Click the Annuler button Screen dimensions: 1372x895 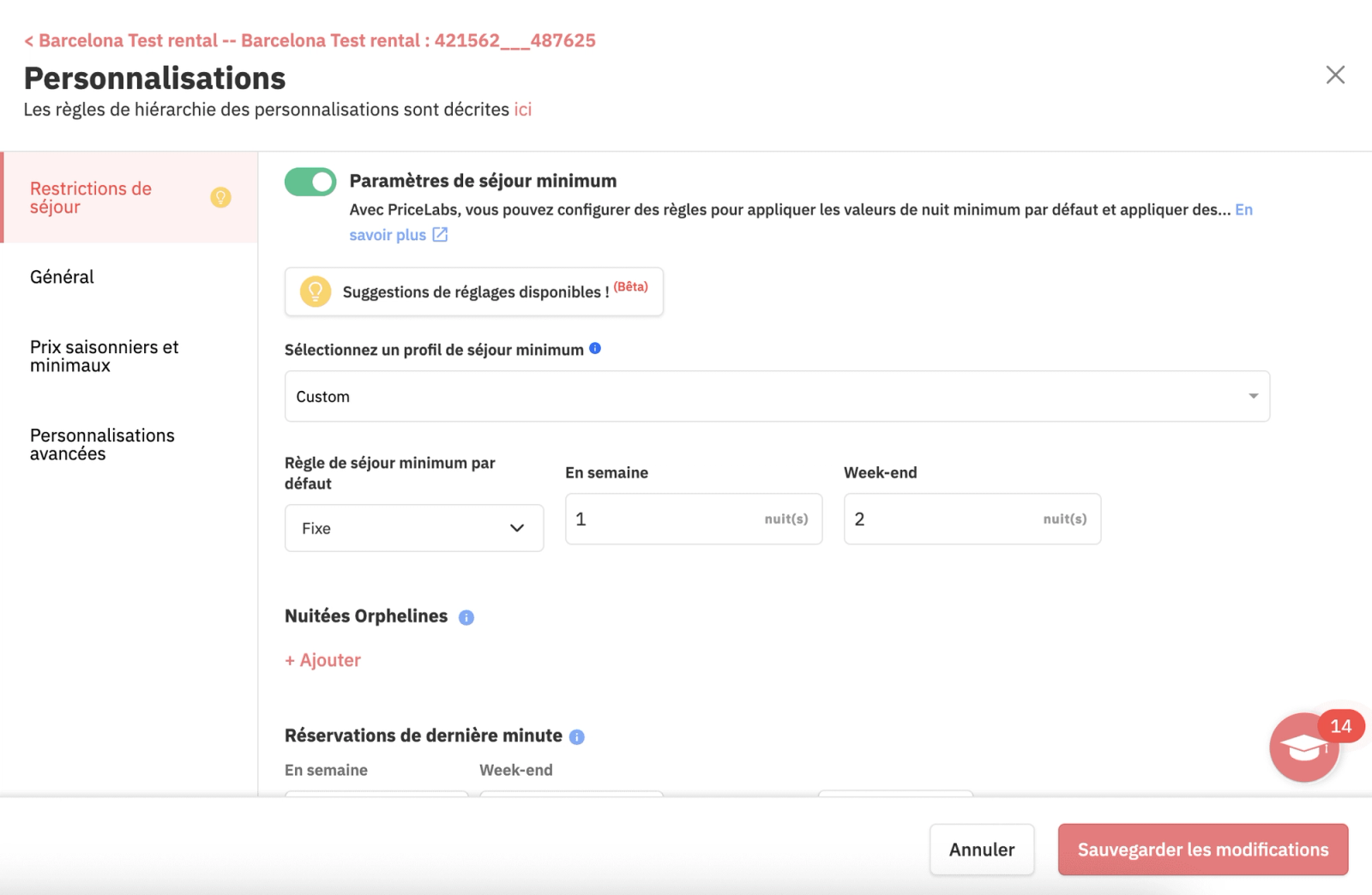point(982,850)
